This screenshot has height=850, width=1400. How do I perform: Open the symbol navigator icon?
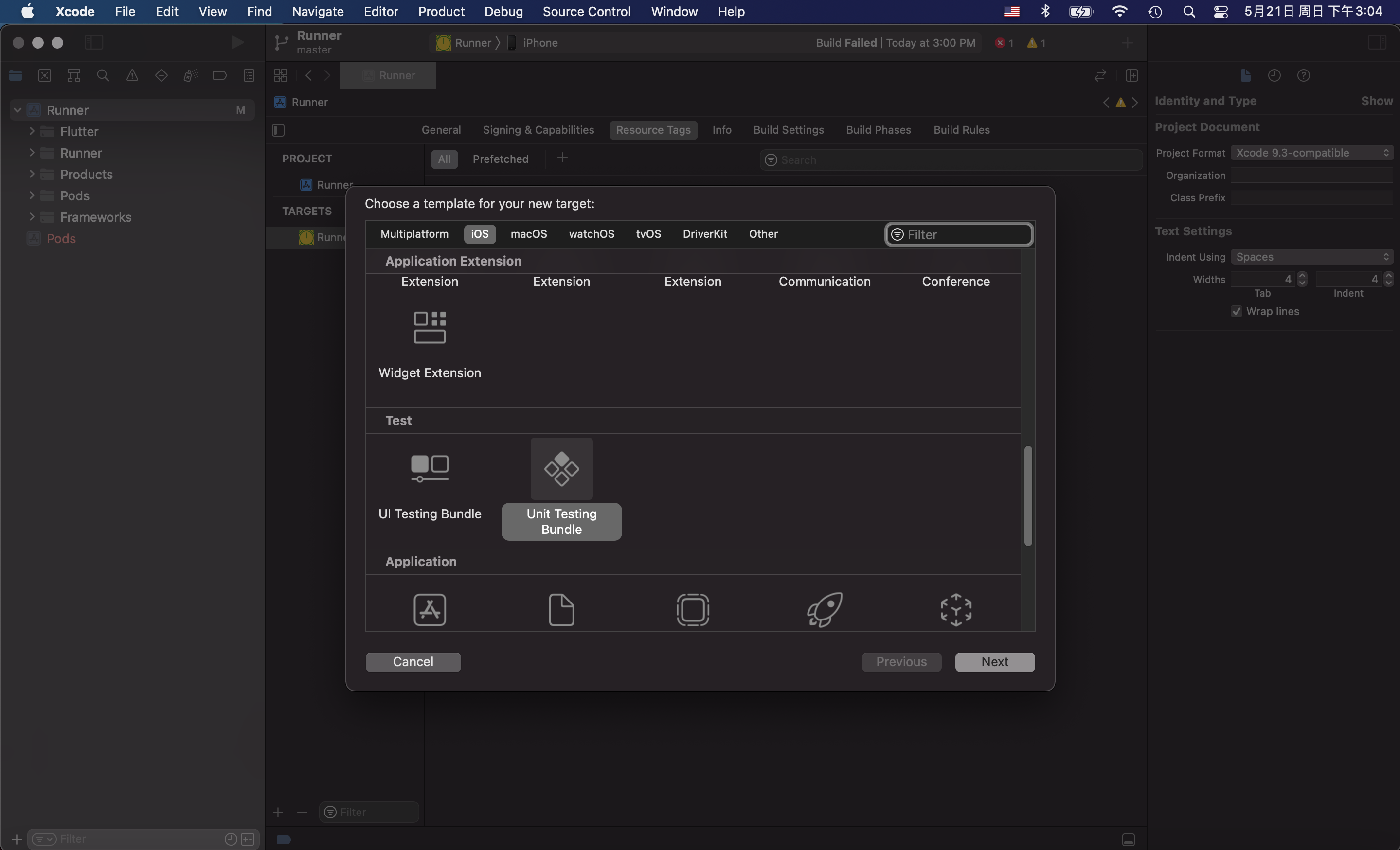pyautogui.click(x=74, y=75)
